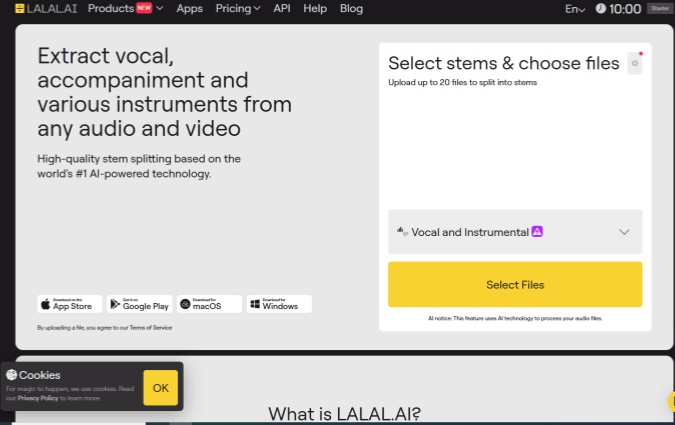Get the app on Google Play
Screen dimensions: 675x425
click(x=139, y=304)
